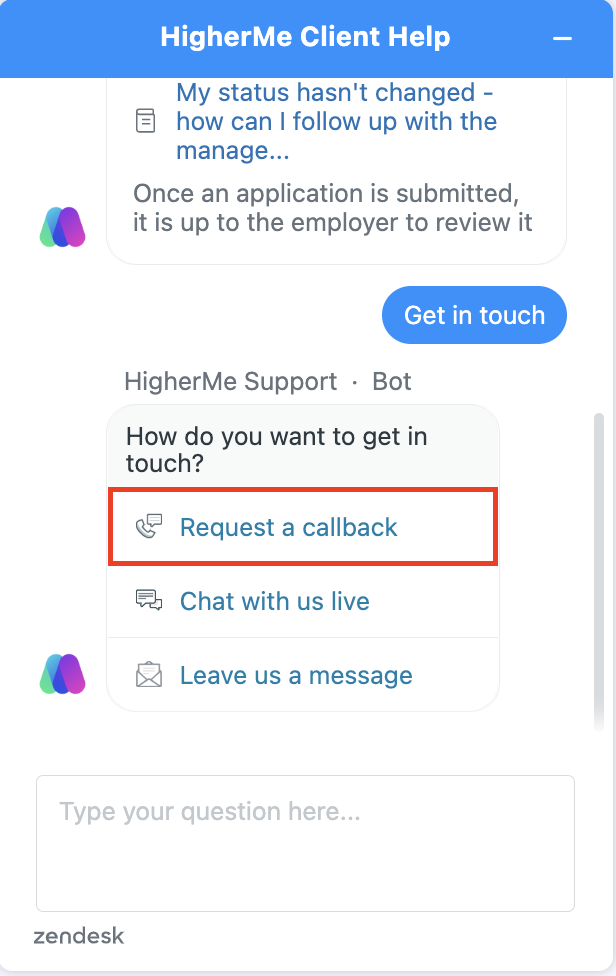Image resolution: width=616 pixels, height=976 pixels.
Task: Click the Get in touch message bubble
Action: click(x=474, y=315)
